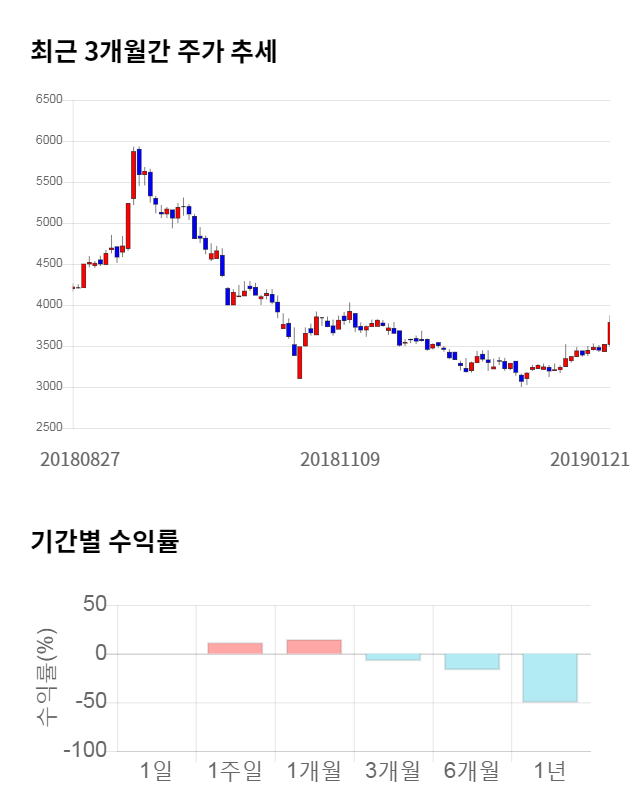The image size is (640, 810).
Task: Click the 수익률(%) vertical axis title
Action: point(47,677)
